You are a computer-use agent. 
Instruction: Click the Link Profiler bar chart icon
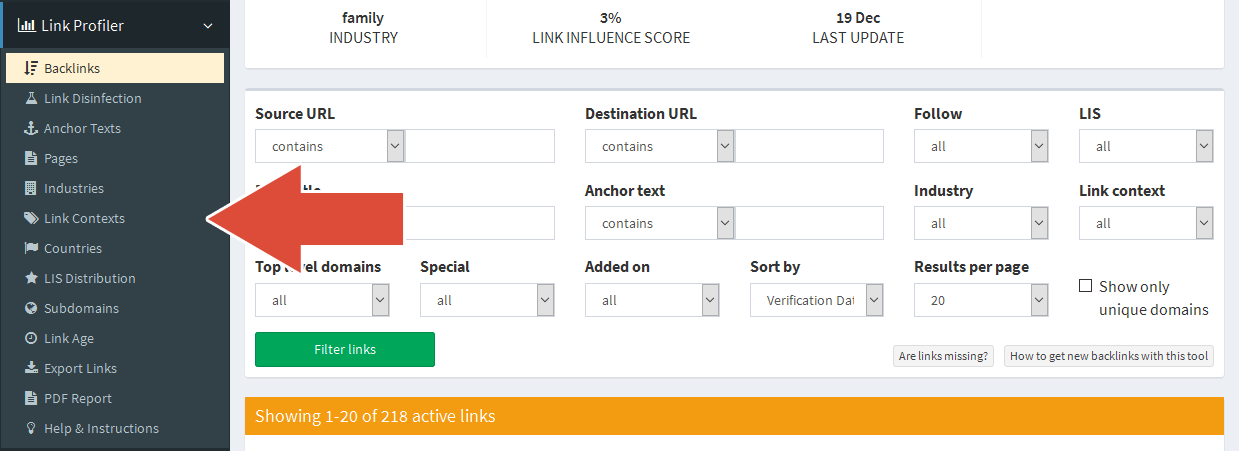[27, 26]
